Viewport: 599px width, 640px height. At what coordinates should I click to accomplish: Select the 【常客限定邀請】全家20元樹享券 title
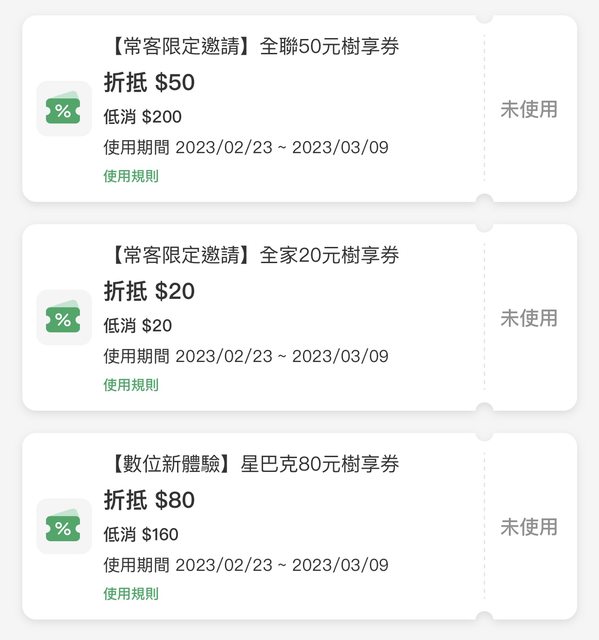tap(253, 255)
